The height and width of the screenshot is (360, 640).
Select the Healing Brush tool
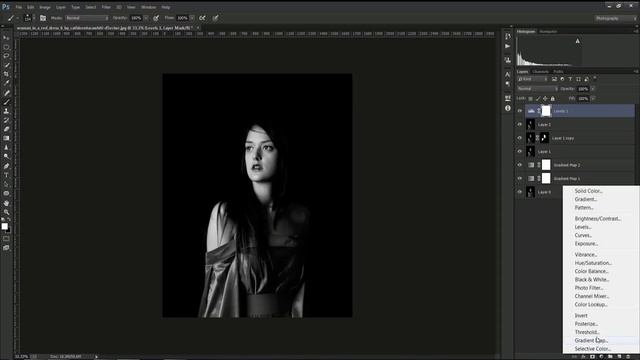(6, 93)
